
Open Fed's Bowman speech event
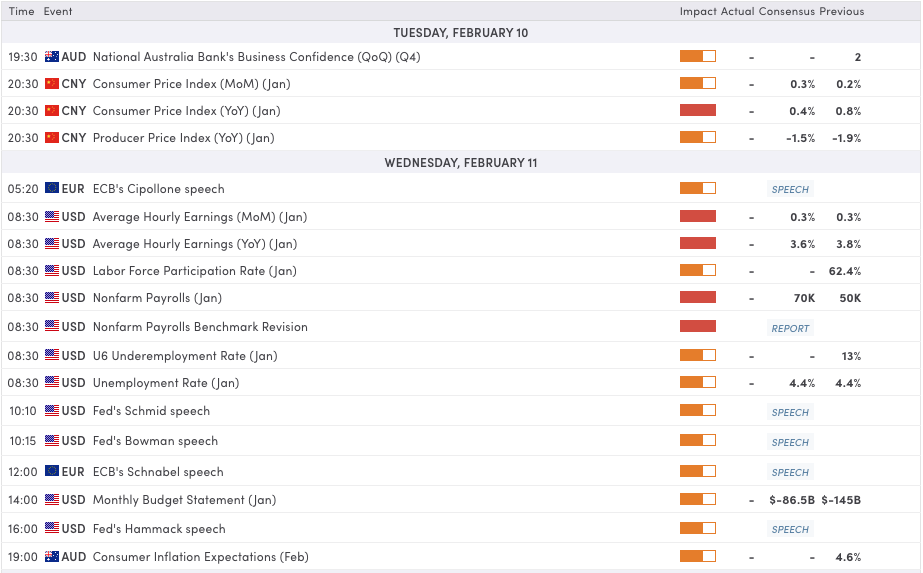coord(155,441)
